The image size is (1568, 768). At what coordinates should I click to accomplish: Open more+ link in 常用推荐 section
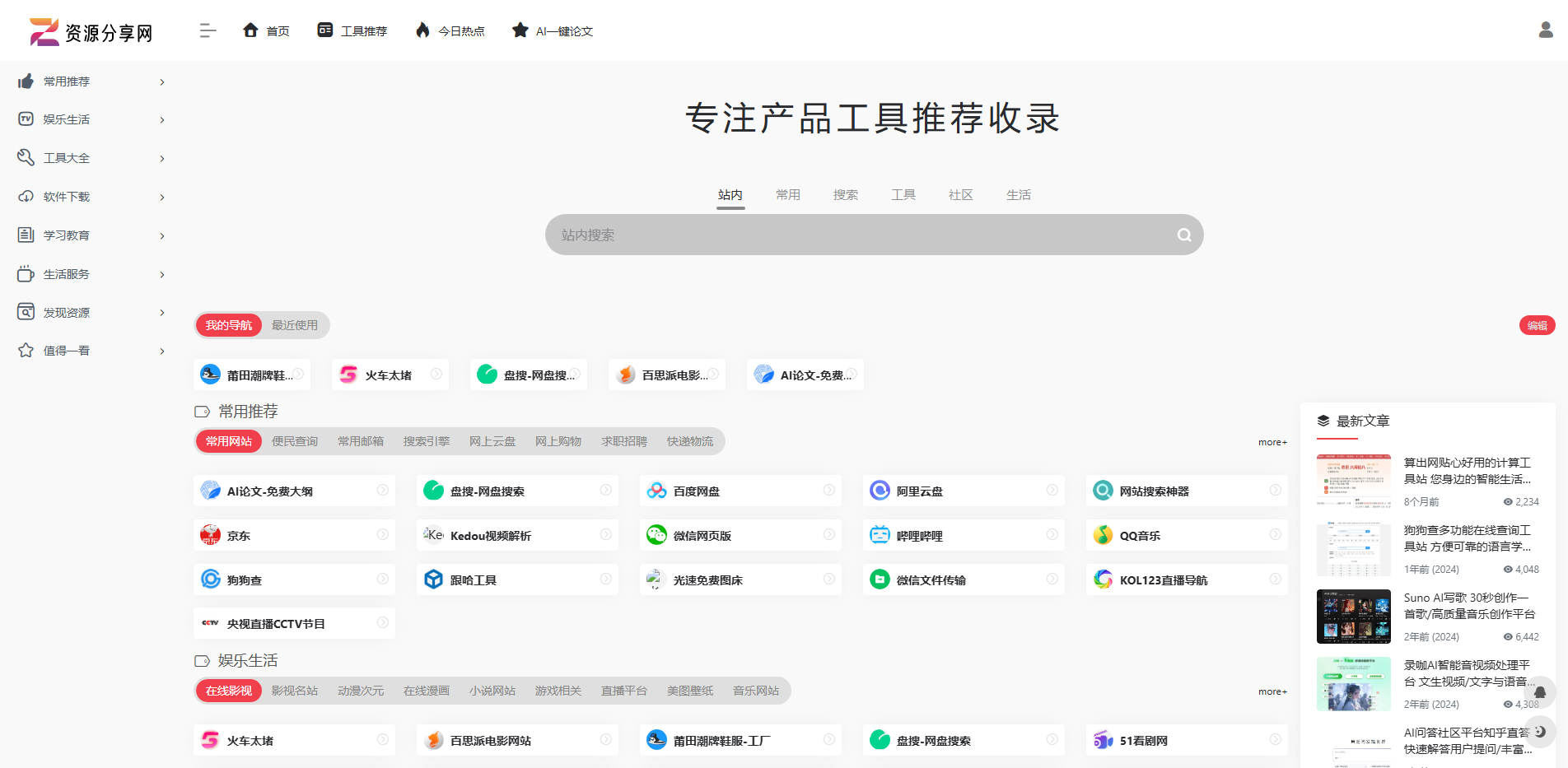(1272, 442)
